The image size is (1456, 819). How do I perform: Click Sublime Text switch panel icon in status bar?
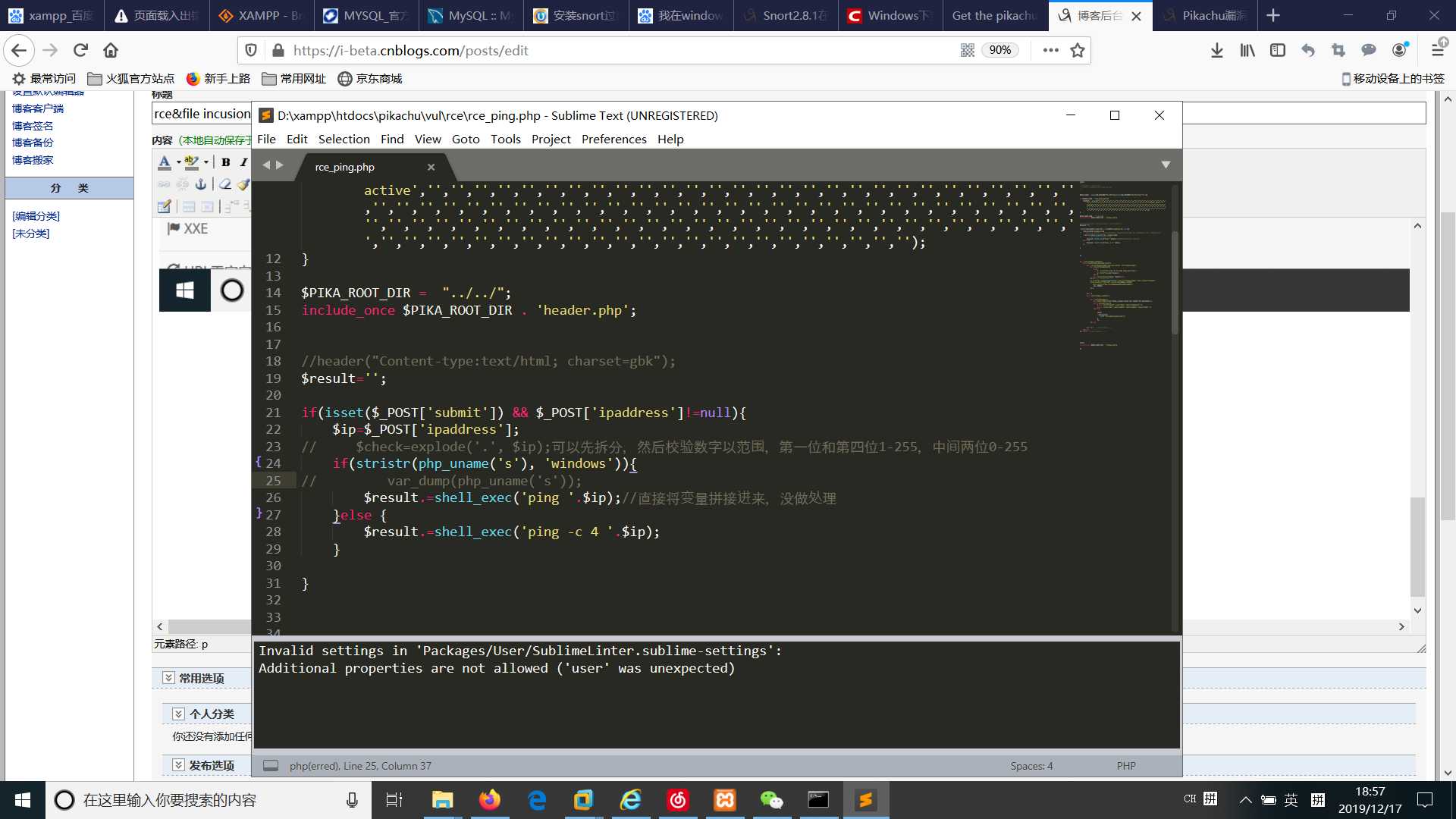coord(271,766)
